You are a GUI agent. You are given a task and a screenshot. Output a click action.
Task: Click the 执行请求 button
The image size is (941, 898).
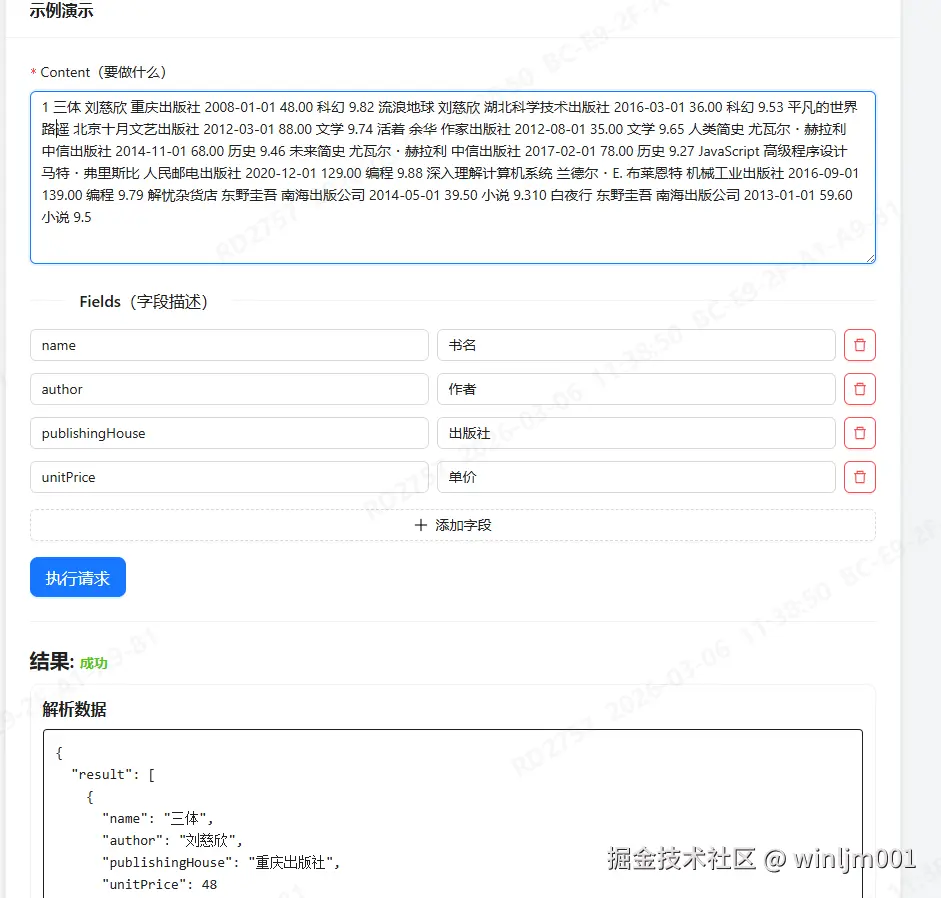pos(78,577)
